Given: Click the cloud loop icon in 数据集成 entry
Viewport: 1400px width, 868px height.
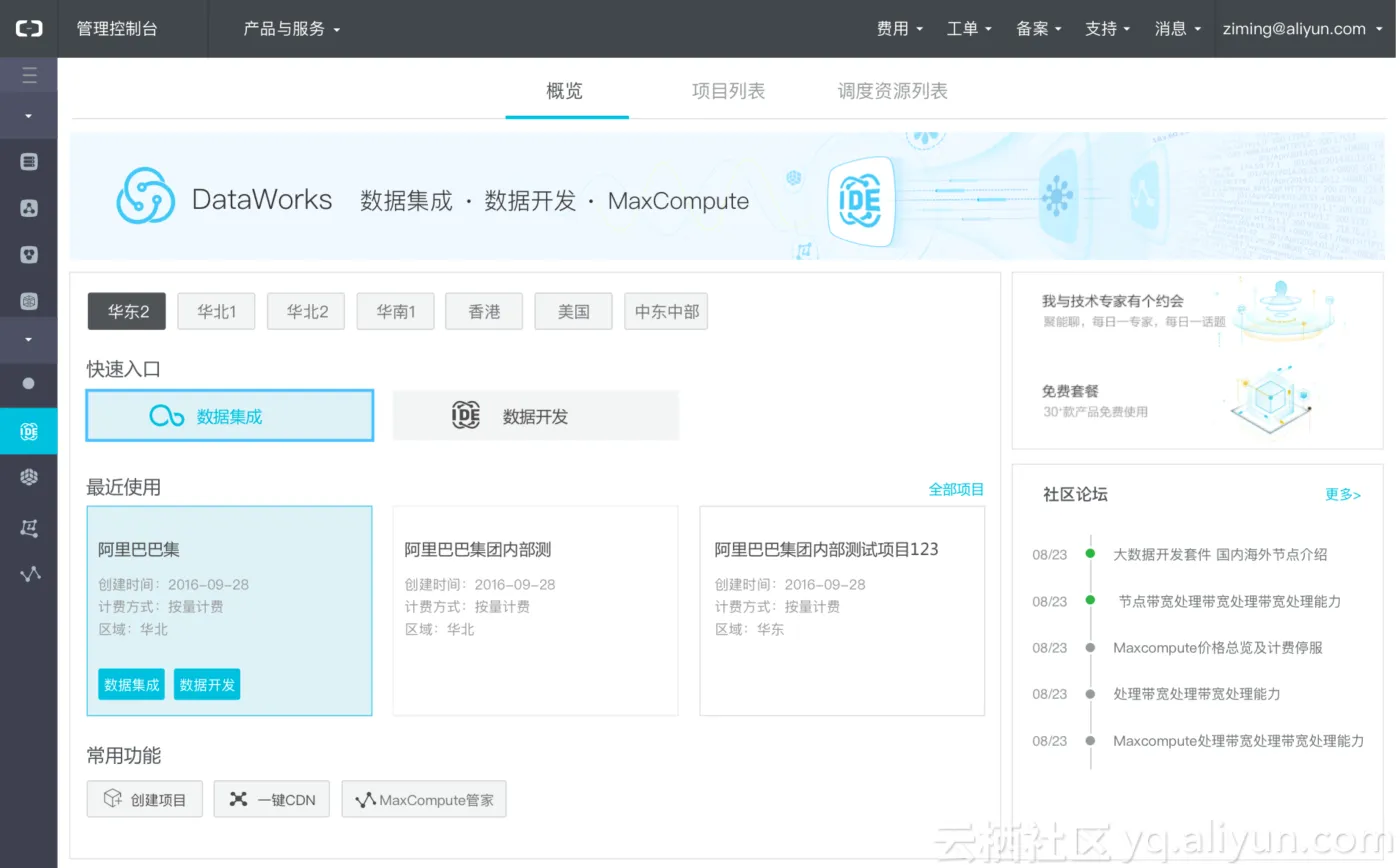Looking at the screenshot, I should coord(167,416).
